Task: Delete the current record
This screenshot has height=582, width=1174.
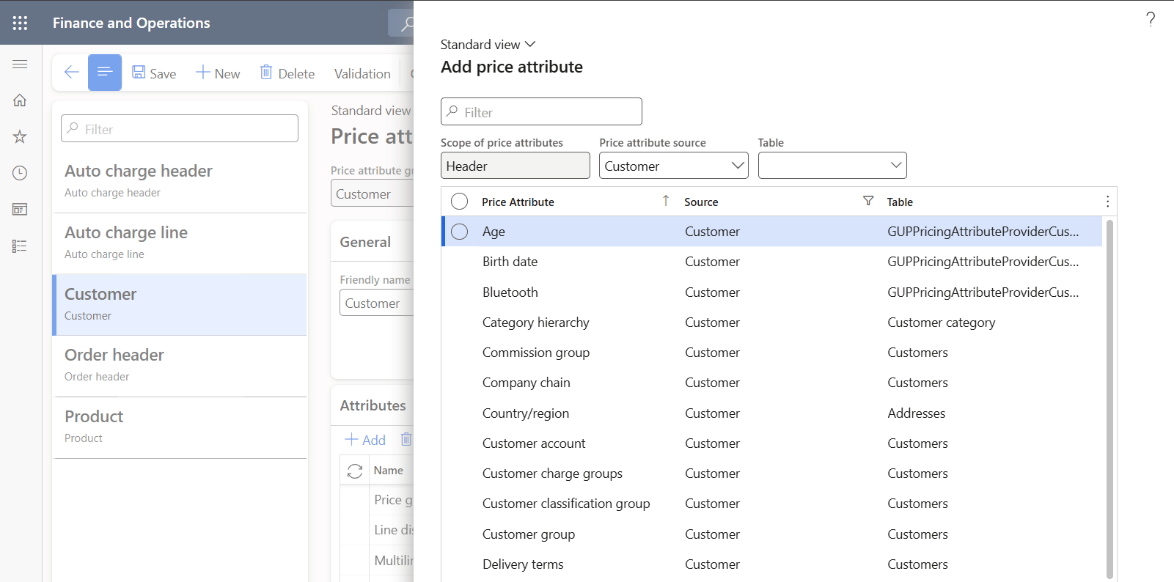Action: pos(287,73)
